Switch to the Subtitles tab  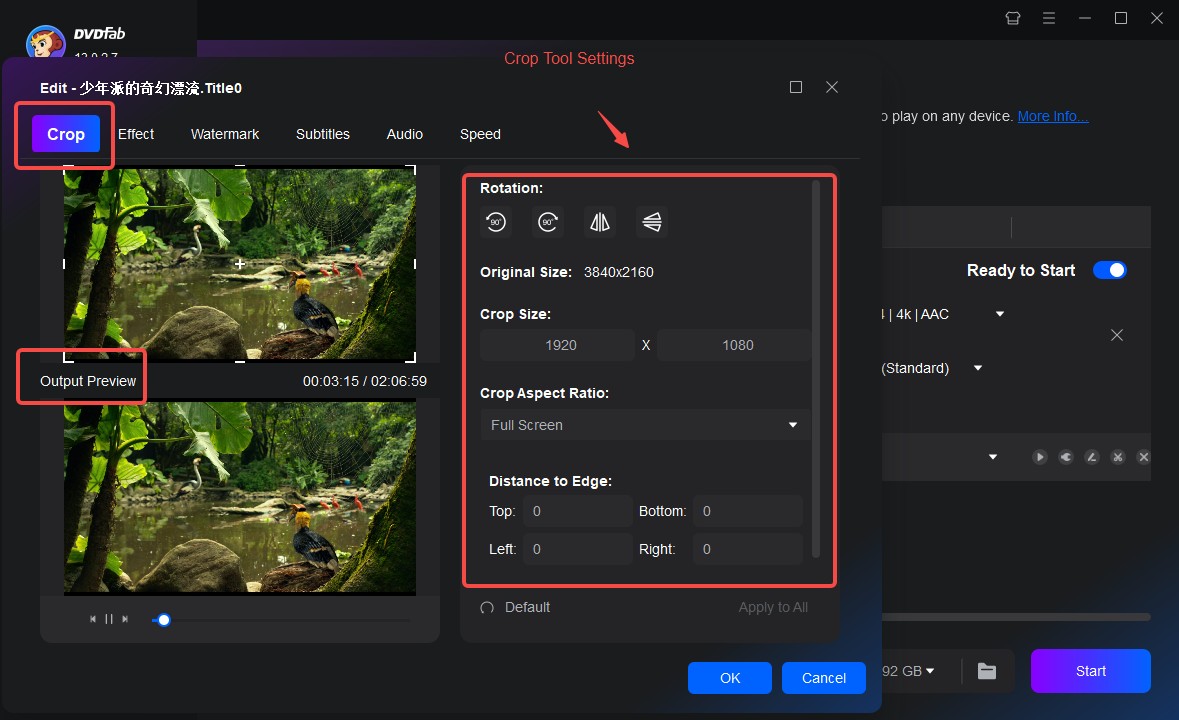click(x=322, y=133)
